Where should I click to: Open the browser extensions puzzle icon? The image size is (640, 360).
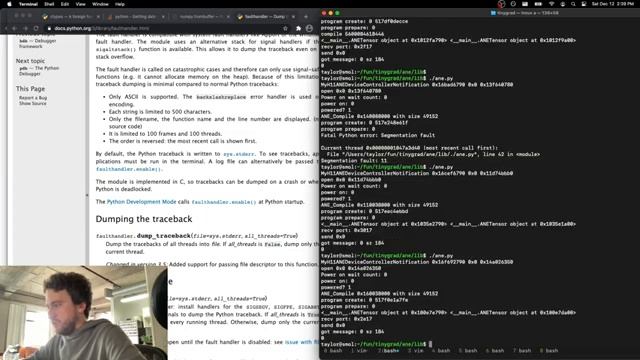[298, 28]
